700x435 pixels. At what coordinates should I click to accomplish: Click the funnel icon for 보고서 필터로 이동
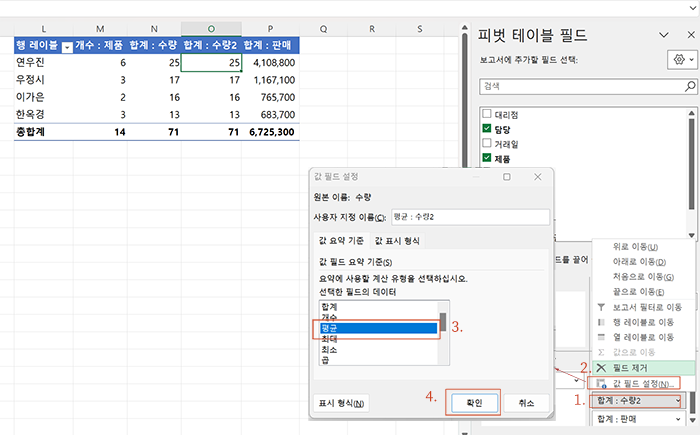tap(601, 307)
